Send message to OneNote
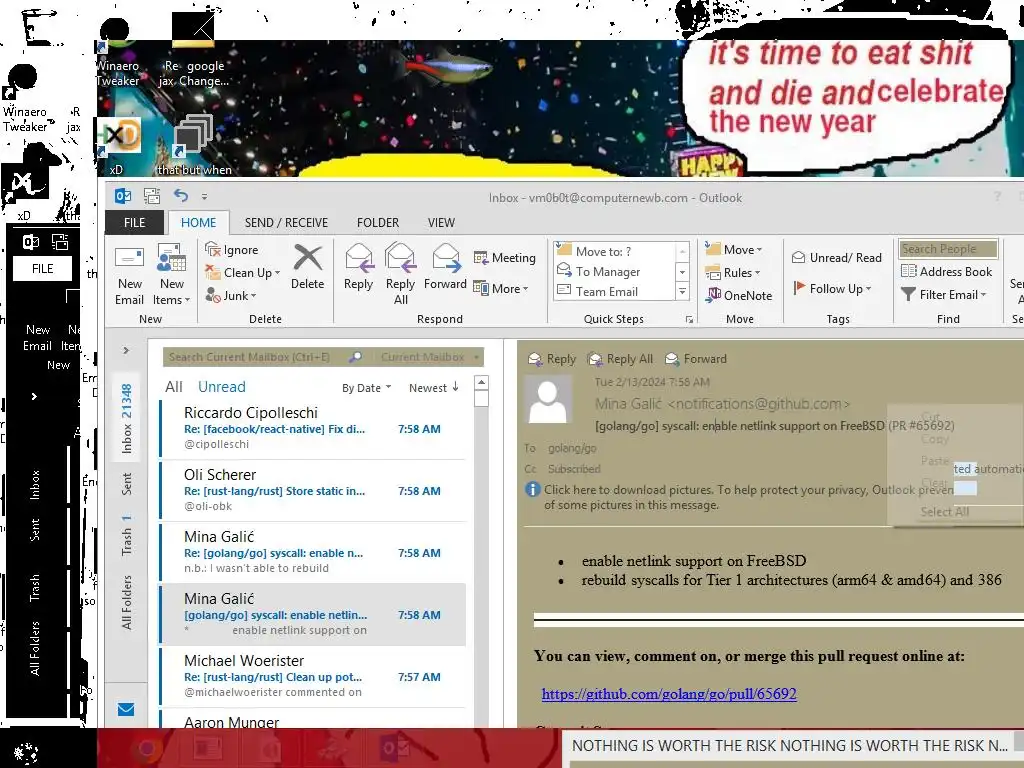 point(739,295)
